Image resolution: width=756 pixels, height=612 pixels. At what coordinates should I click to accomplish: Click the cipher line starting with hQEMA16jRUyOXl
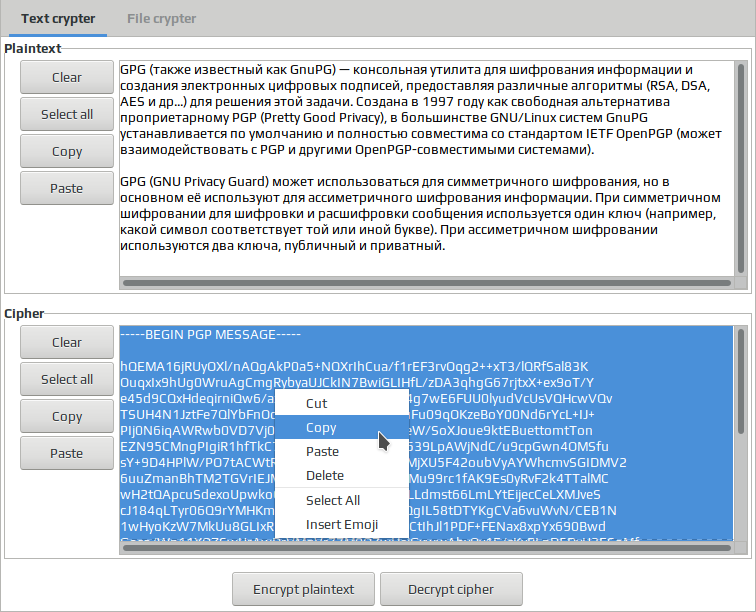coord(354,367)
